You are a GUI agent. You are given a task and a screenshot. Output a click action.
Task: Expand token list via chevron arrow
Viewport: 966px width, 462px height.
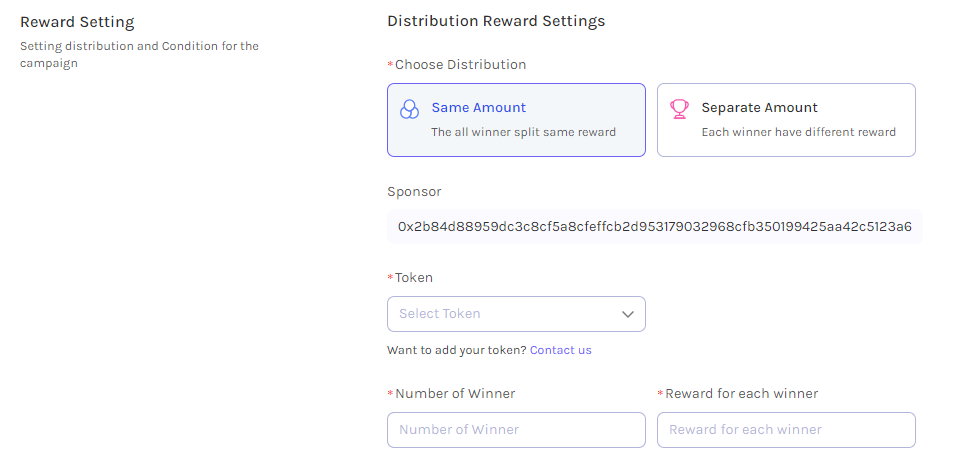click(x=628, y=314)
